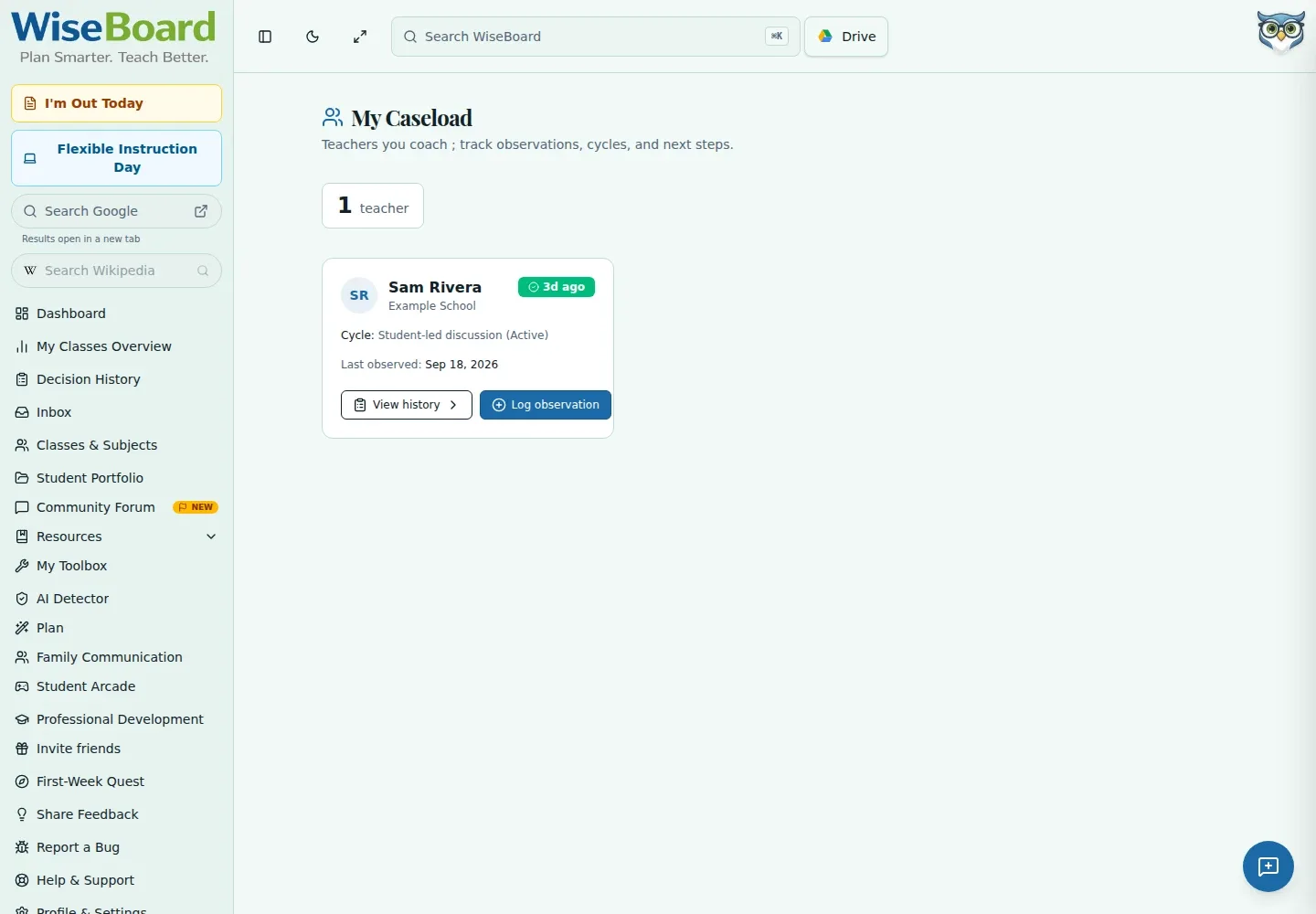Open First-Week Quest
The width and height of the screenshot is (1316, 914).
(116, 781)
